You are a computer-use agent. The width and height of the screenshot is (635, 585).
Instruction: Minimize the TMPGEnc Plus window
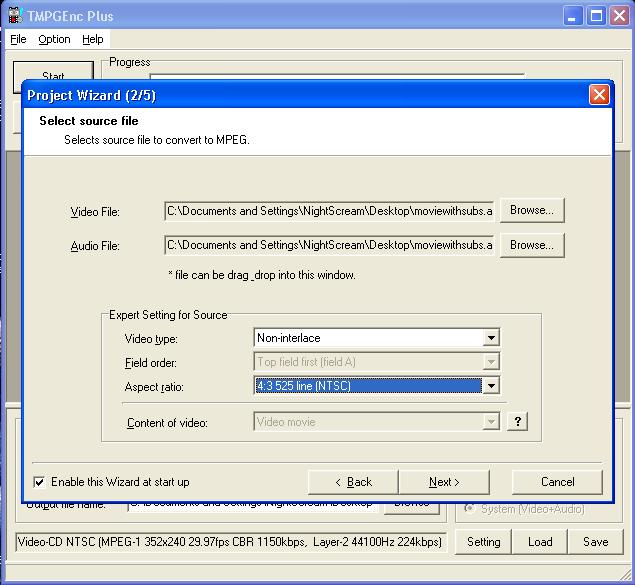tap(572, 16)
